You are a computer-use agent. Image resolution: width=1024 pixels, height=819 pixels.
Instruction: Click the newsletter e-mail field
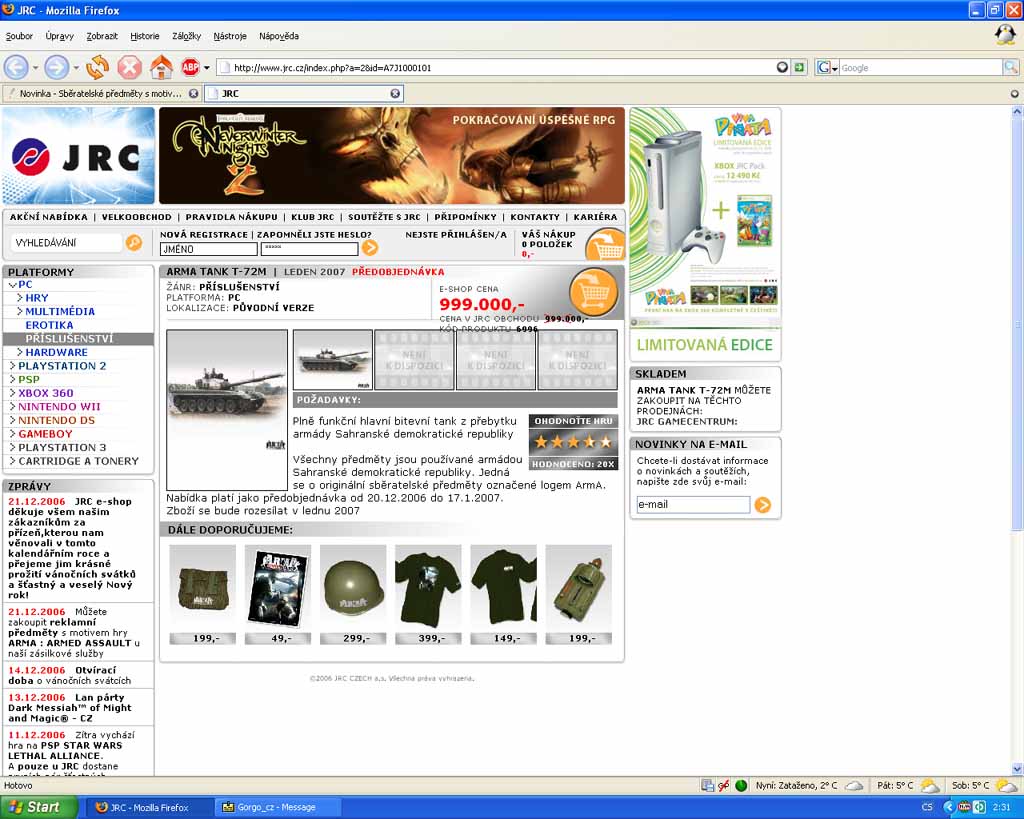pyautogui.click(x=693, y=504)
